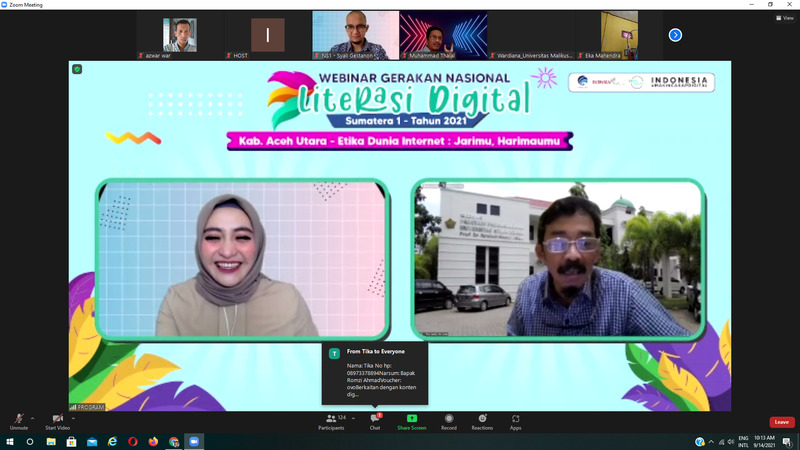Image resolution: width=800 pixels, height=450 pixels.
Task: Toggle Start Video on
Action: point(57,419)
